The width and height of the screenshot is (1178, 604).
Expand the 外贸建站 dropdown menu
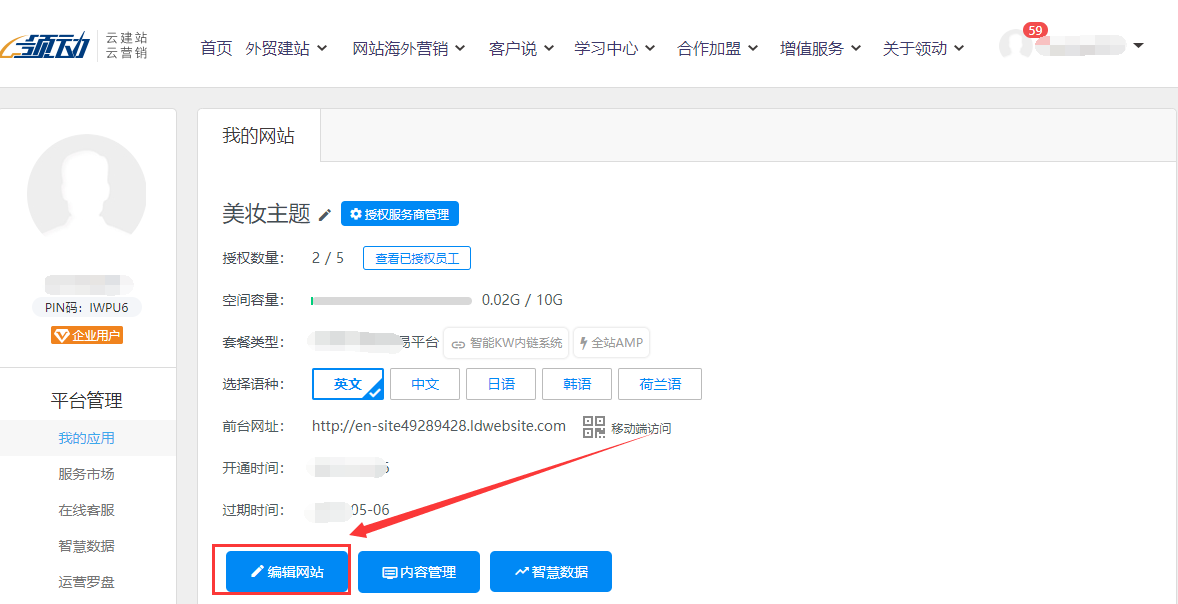pos(286,48)
